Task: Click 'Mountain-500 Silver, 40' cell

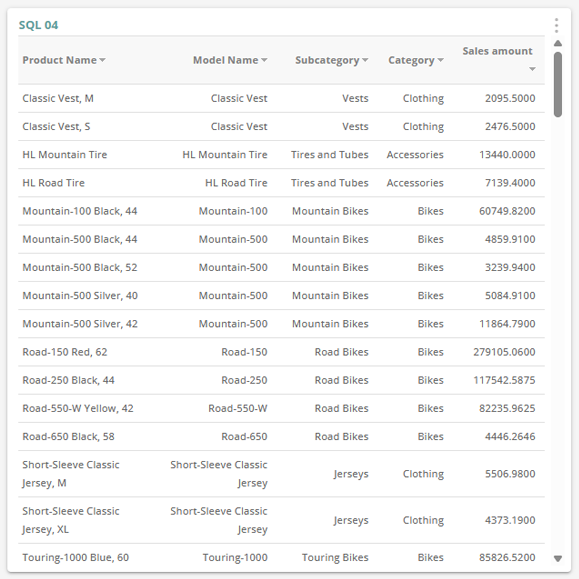Action: [x=80, y=295]
